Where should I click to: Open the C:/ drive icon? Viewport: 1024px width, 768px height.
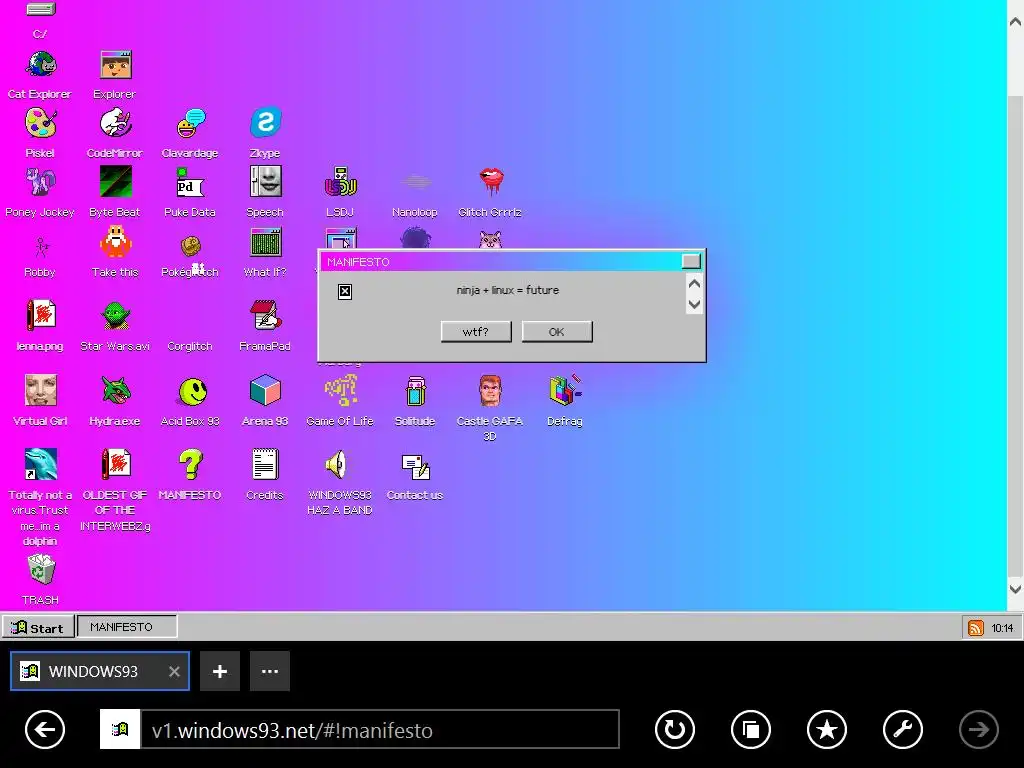click(40, 9)
